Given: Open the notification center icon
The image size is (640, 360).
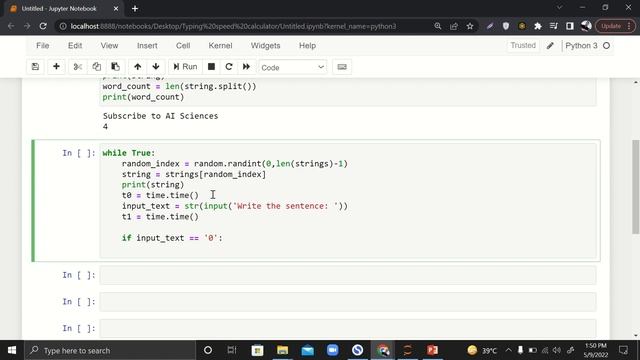Looking at the screenshot, I should click(623, 350).
